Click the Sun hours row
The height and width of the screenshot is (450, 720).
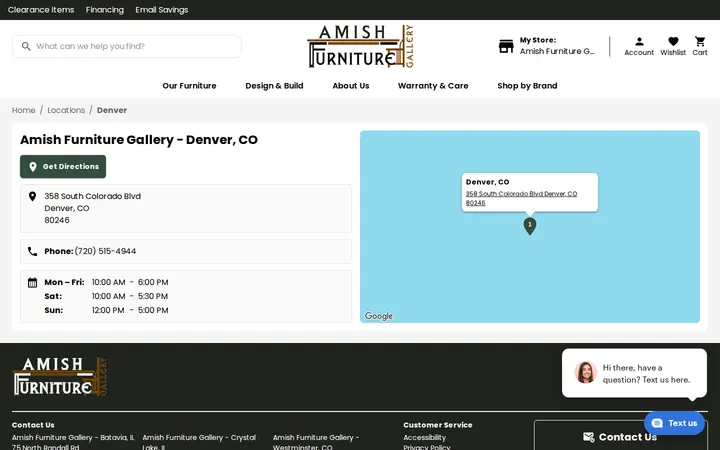(x=107, y=310)
